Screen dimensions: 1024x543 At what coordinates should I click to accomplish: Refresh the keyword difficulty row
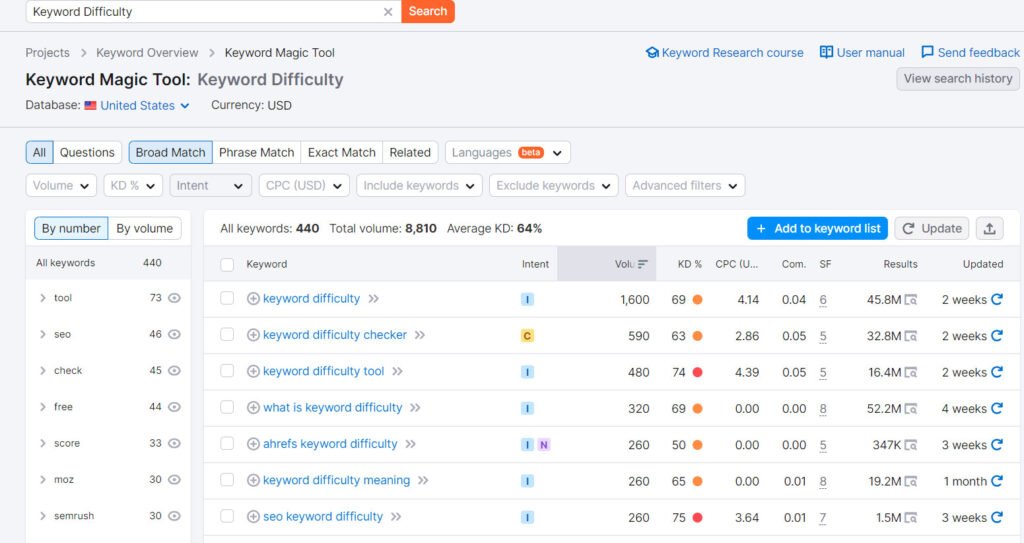(x=997, y=299)
